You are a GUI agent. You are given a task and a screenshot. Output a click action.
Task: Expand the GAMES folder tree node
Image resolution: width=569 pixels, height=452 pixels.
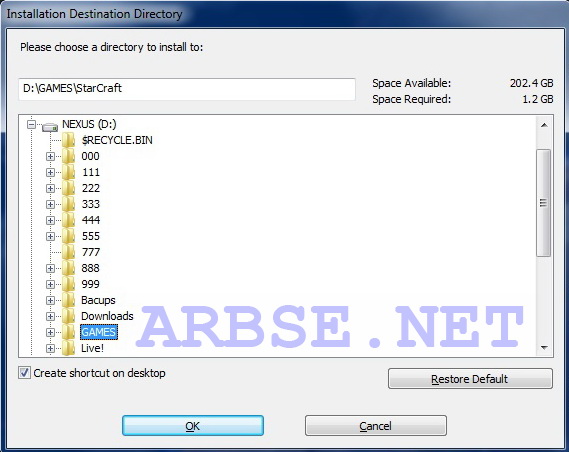click(x=50, y=332)
